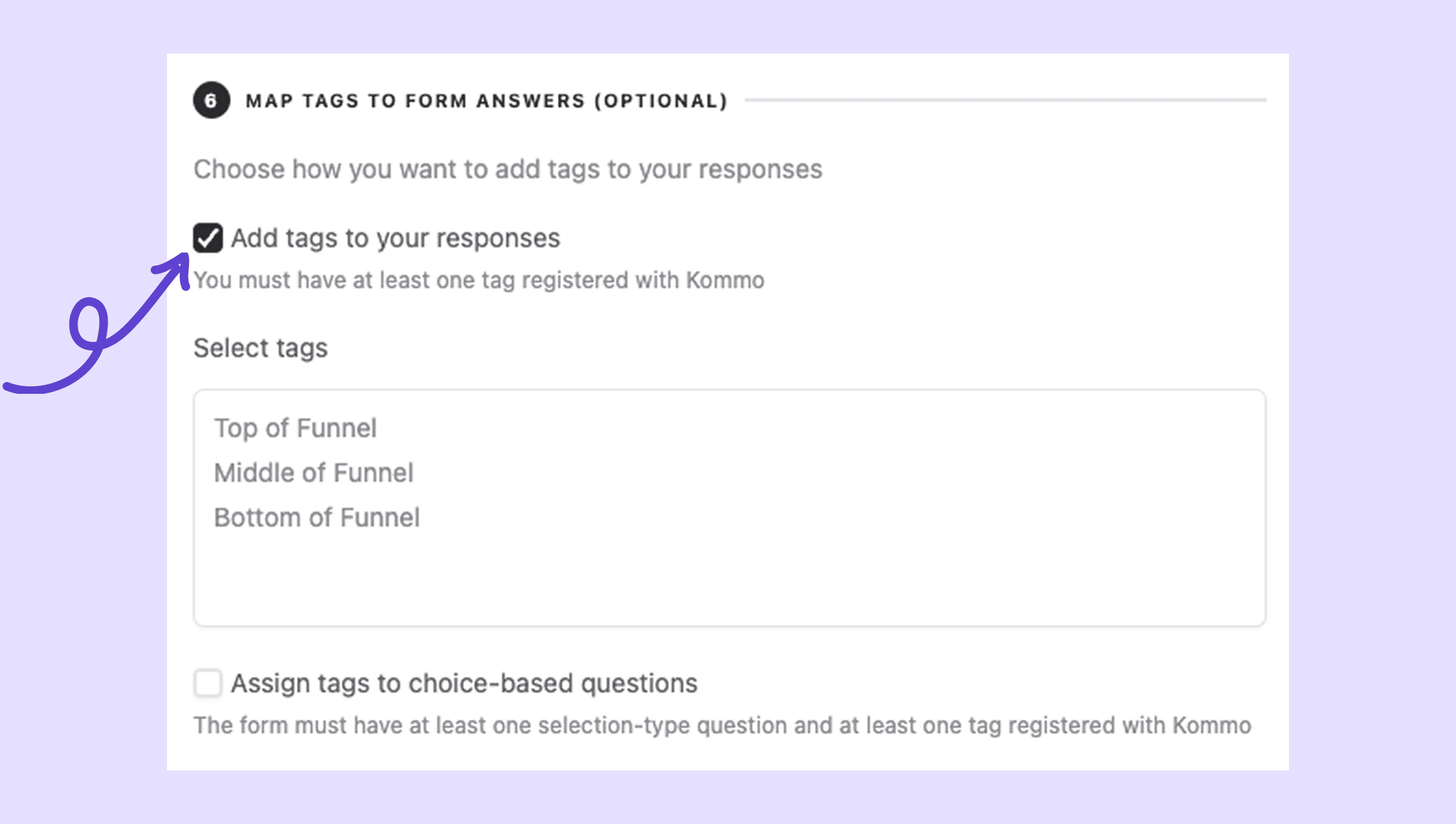Select the Top of Funnel tag
Screen dimensions: 1456x824
295,428
